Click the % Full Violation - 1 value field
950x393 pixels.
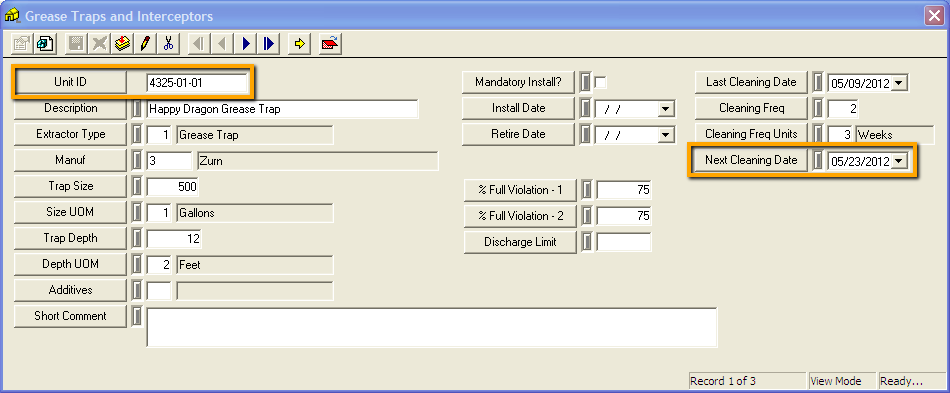[x=624, y=191]
